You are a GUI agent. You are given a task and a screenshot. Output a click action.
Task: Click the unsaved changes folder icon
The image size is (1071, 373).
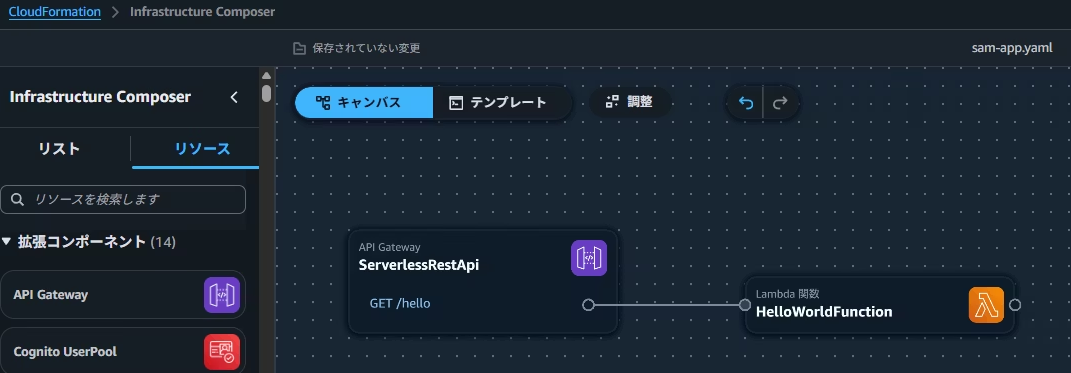coord(298,49)
